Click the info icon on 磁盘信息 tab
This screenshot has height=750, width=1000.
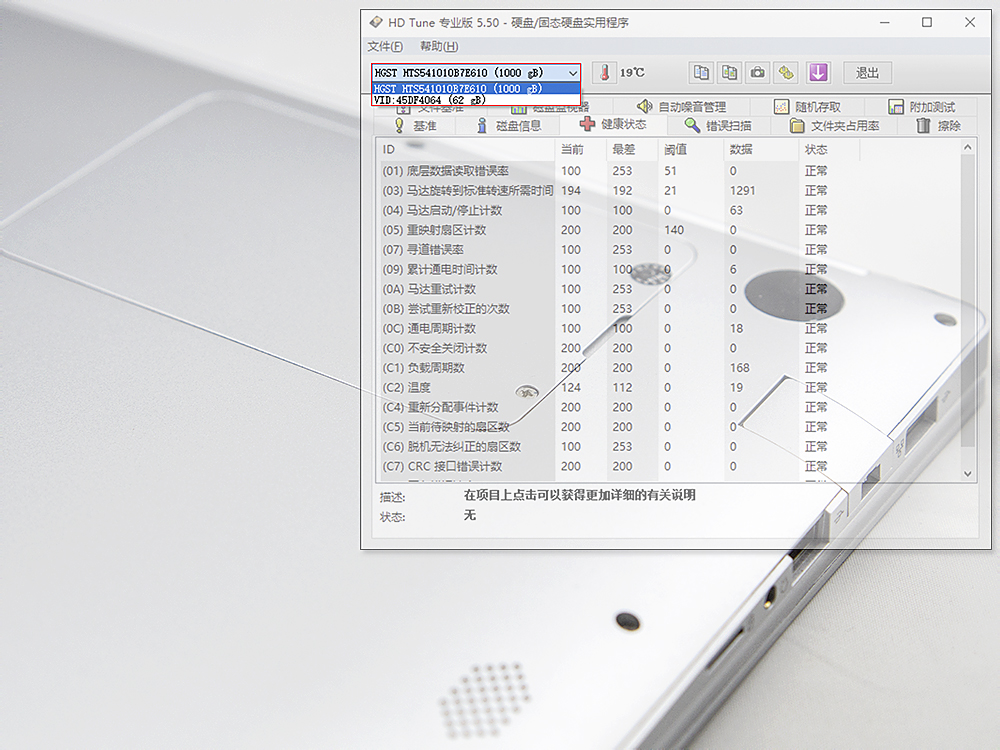click(x=482, y=126)
